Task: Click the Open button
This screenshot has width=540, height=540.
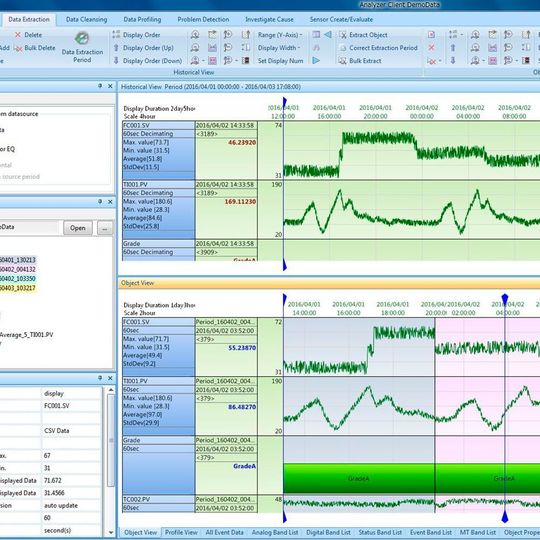Action: [x=78, y=228]
